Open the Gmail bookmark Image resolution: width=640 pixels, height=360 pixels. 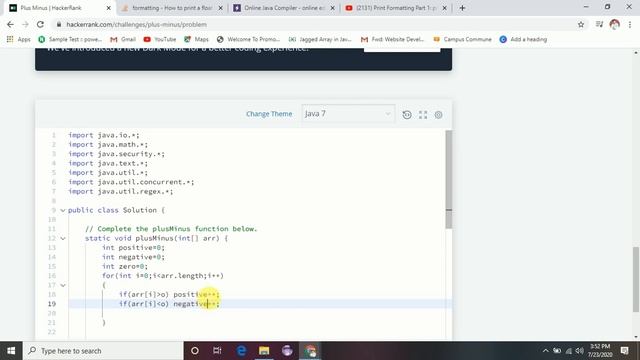pos(123,39)
